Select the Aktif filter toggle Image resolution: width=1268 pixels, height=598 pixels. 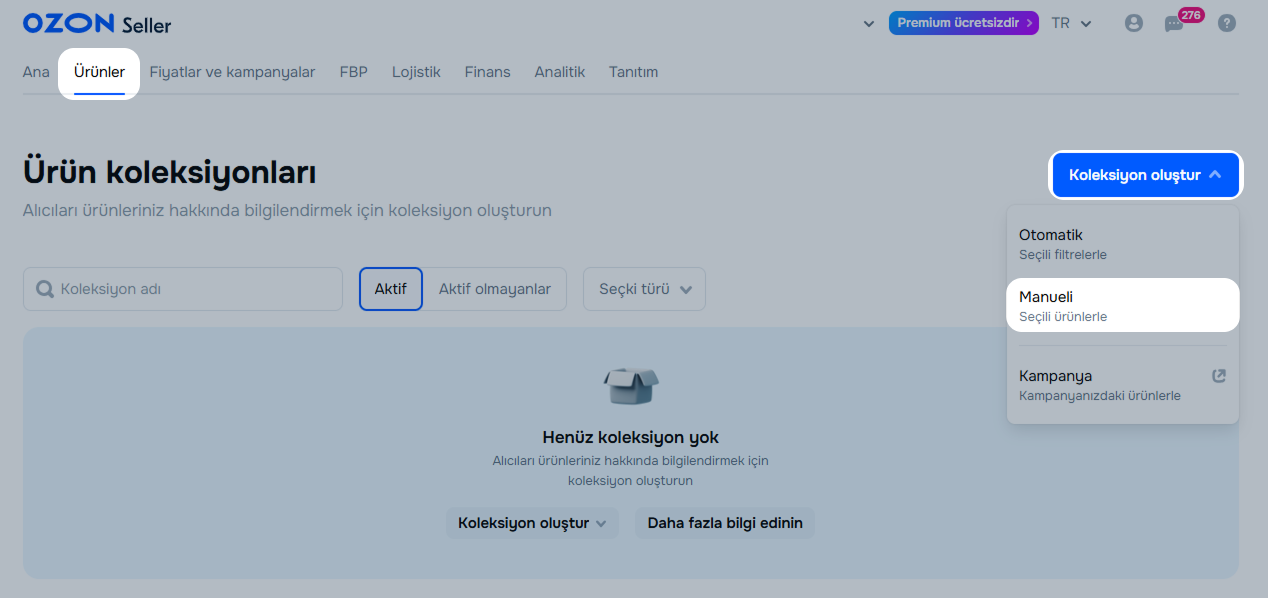[x=390, y=289]
